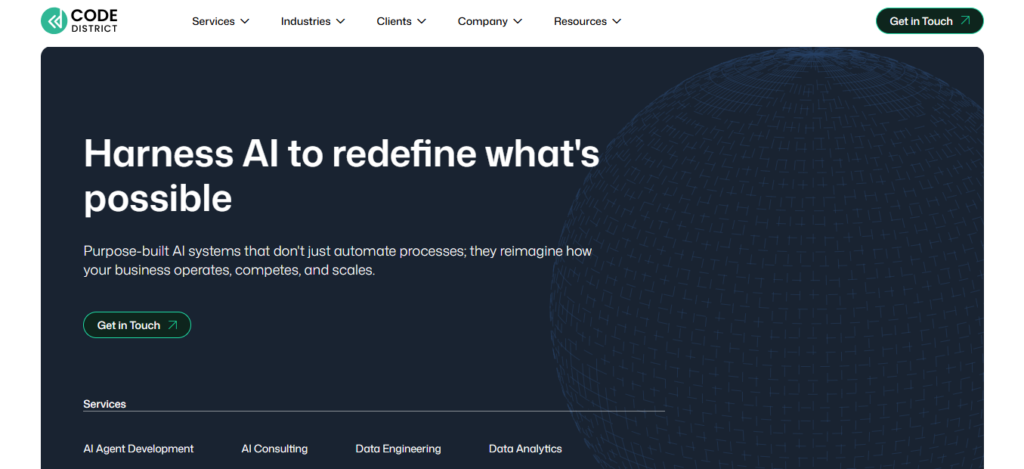
Task: Expand the chevron beside Industries
Action: pyautogui.click(x=340, y=21)
